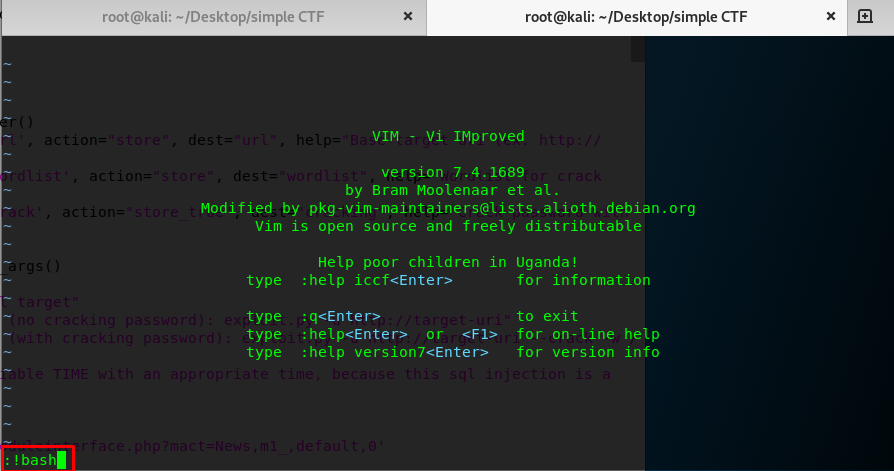This screenshot has height=471, width=894.
Task: Switch to the inactive terminal tab
Action: (x=213, y=17)
